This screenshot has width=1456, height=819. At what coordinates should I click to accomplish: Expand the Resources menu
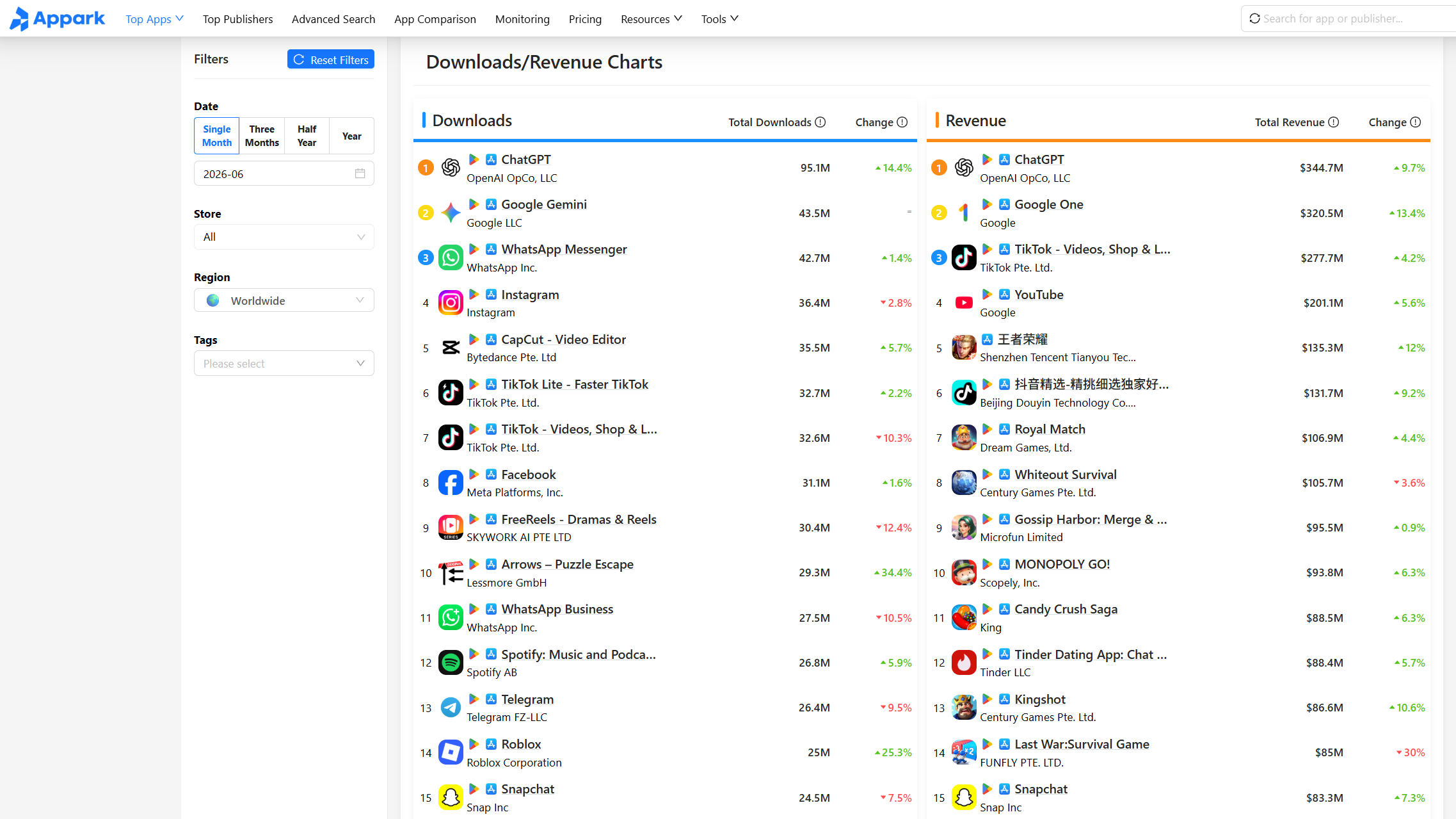coord(651,19)
